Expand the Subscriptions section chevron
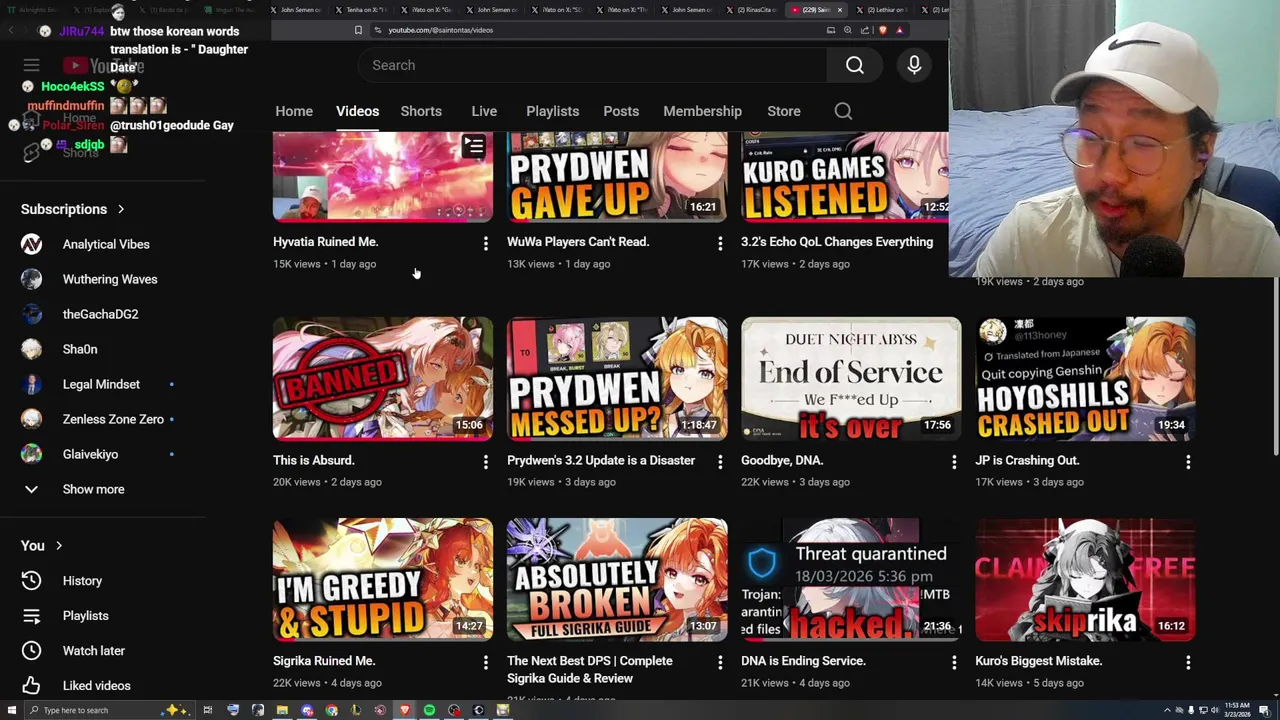The height and width of the screenshot is (720, 1280). [x=121, y=209]
